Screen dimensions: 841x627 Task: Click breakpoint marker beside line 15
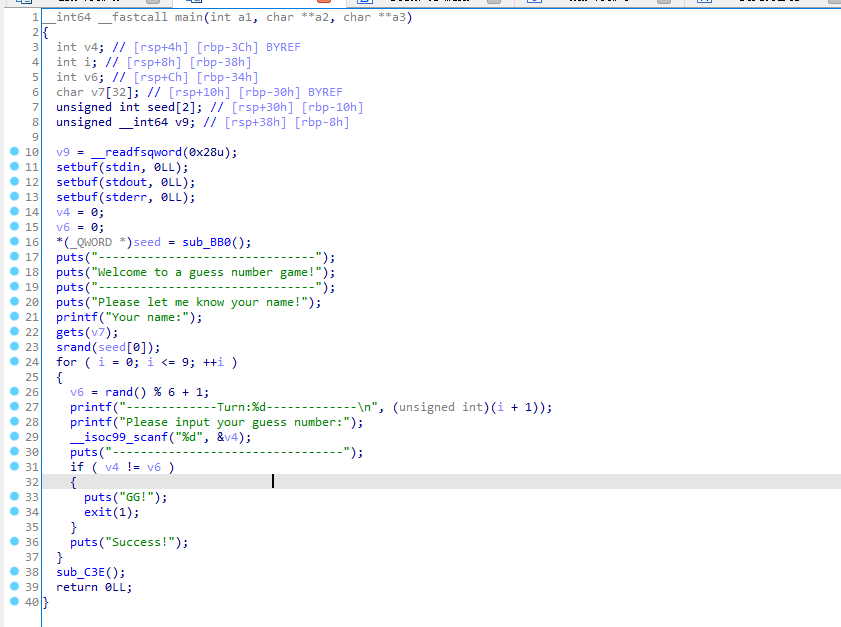[x=14, y=227]
